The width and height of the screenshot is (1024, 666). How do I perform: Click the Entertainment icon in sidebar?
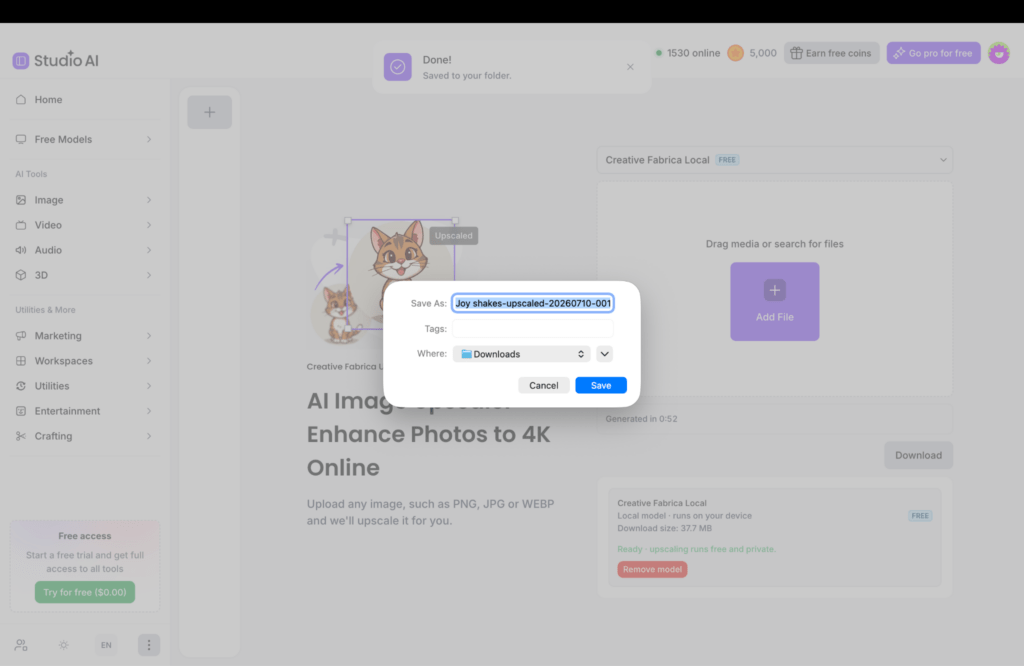(x=21, y=411)
